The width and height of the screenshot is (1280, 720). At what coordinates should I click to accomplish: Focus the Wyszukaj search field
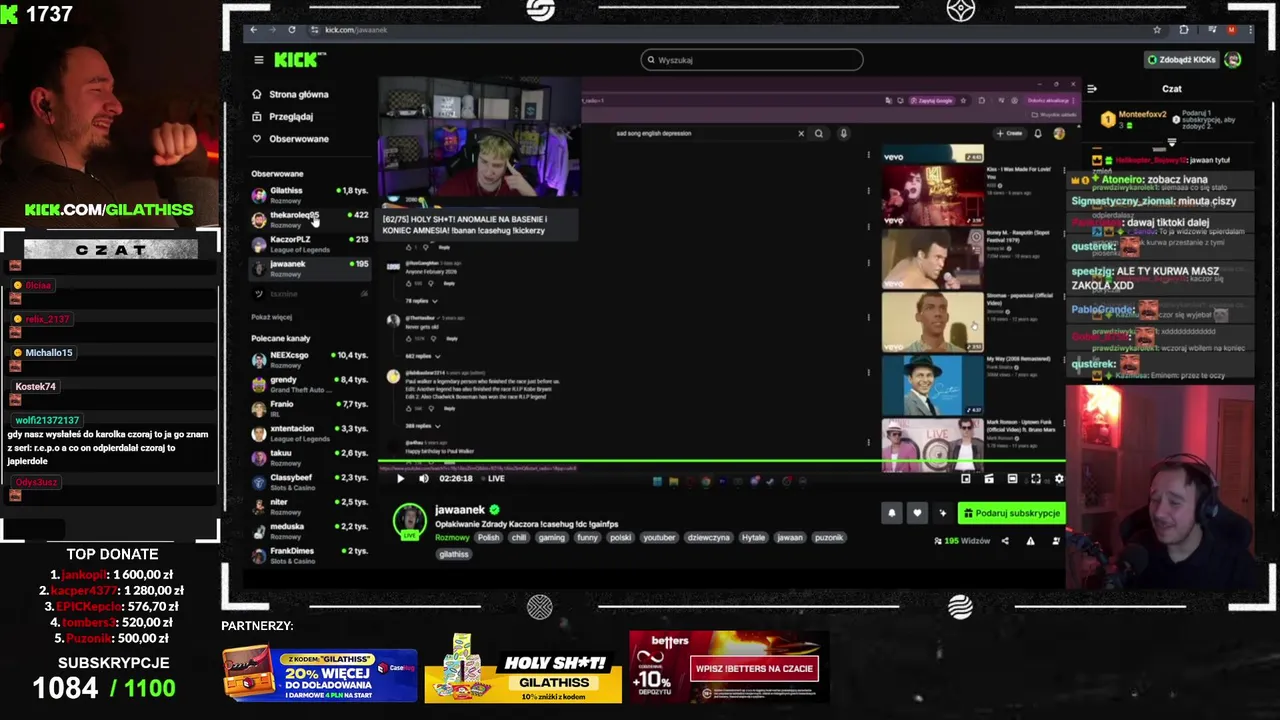(752, 60)
